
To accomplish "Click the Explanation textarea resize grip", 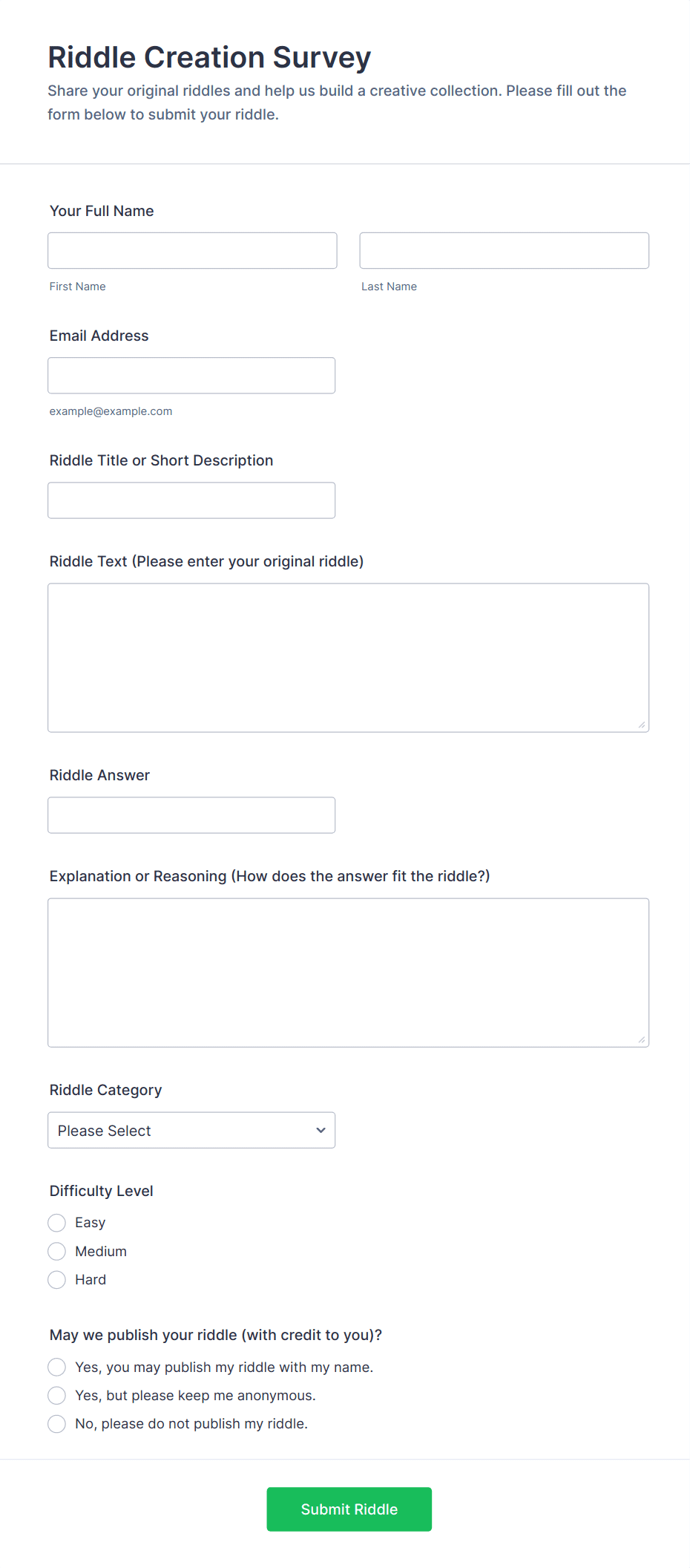I will [643, 1040].
